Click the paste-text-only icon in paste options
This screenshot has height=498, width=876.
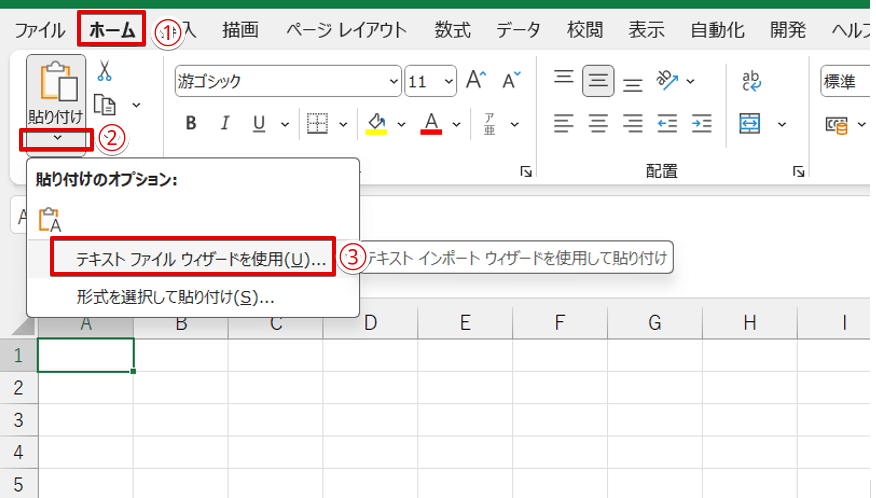pos(50,219)
